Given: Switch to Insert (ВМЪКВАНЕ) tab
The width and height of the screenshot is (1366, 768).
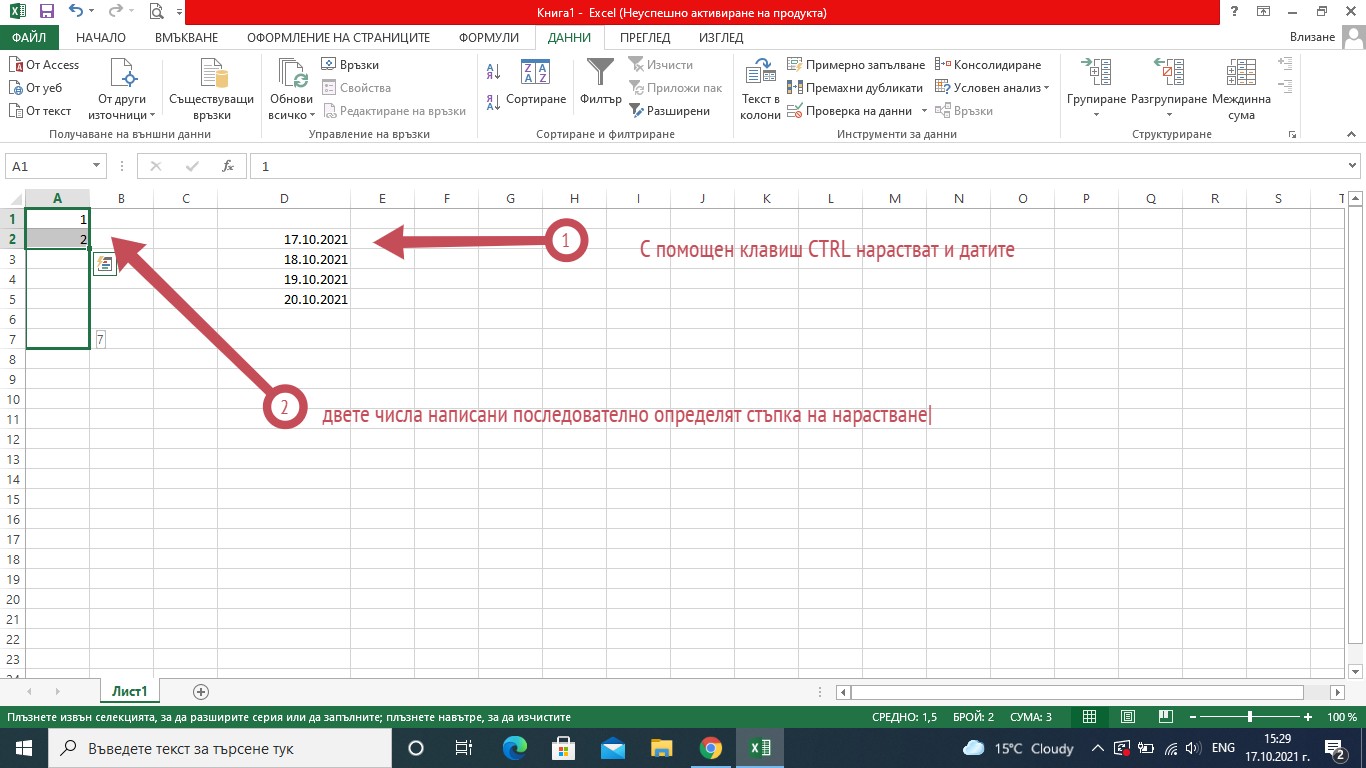Looking at the screenshot, I should [x=186, y=37].
